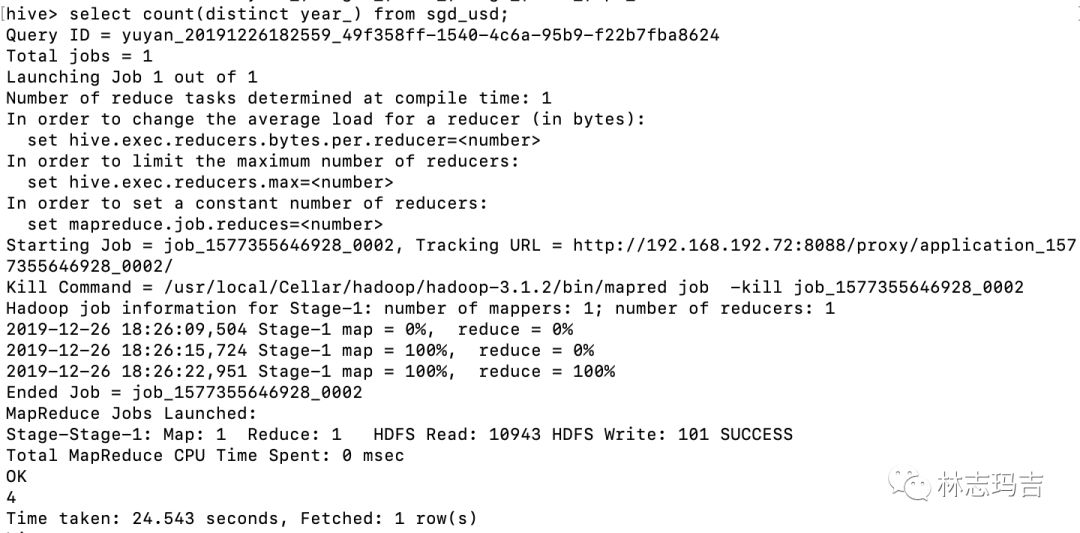The image size is (1080, 533).
Task: Click the Total MapReduce CPU Time Spent line
Action: tap(205, 455)
